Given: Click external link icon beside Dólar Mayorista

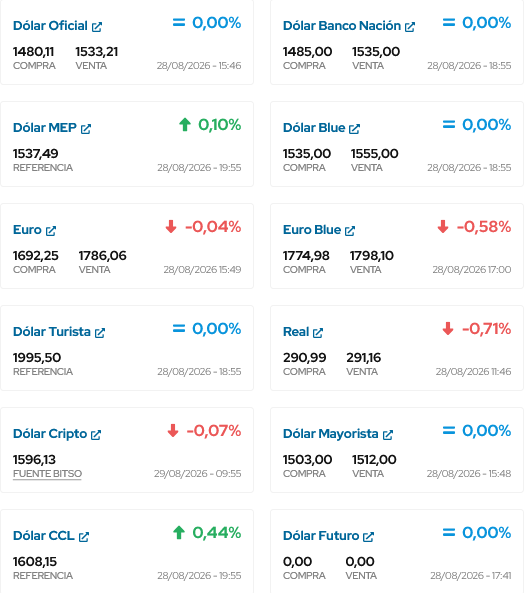Looking at the screenshot, I should point(388,435).
